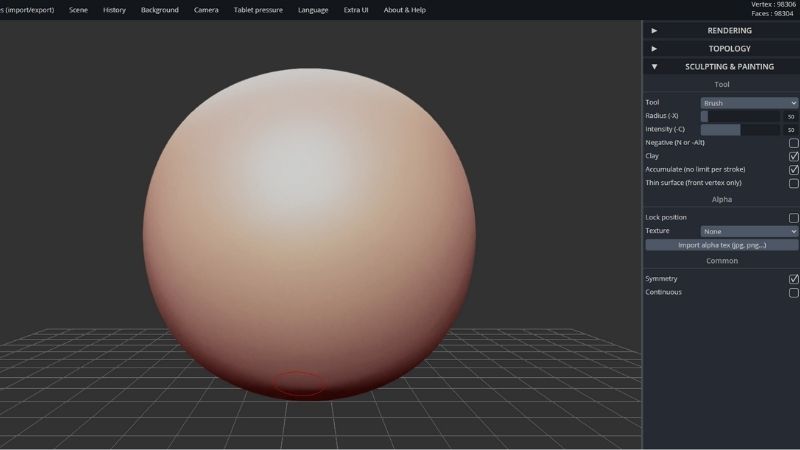Open the Camera menu

206,10
